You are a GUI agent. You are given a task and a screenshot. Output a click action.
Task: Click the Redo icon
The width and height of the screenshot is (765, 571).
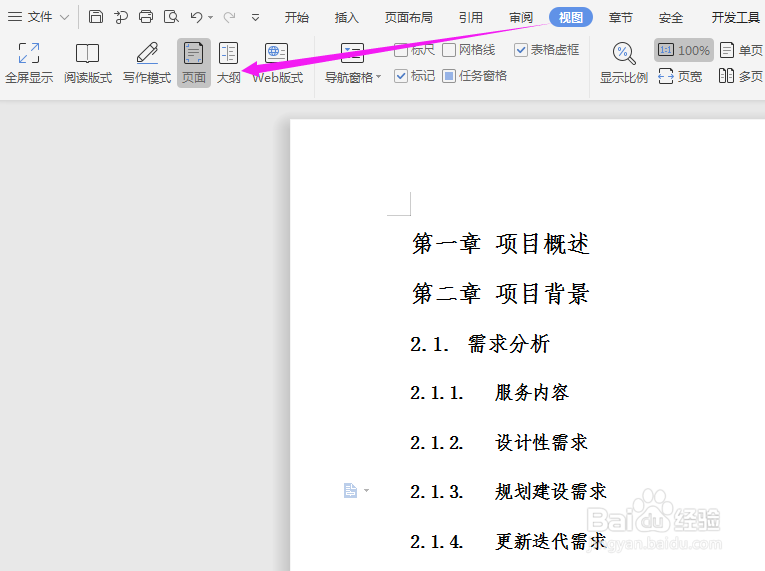[x=229, y=18]
